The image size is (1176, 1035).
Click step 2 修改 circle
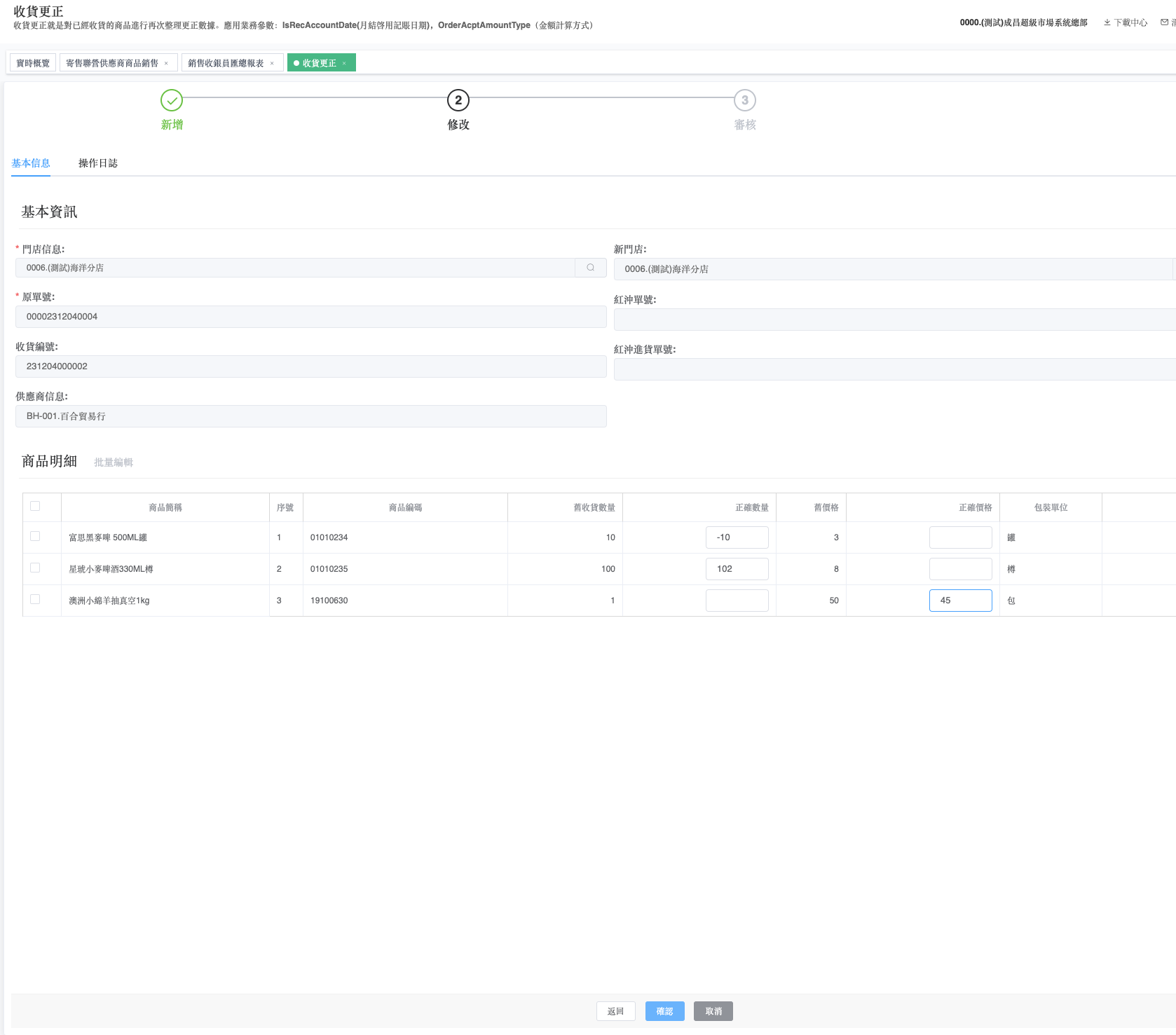[x=458, y=100]
